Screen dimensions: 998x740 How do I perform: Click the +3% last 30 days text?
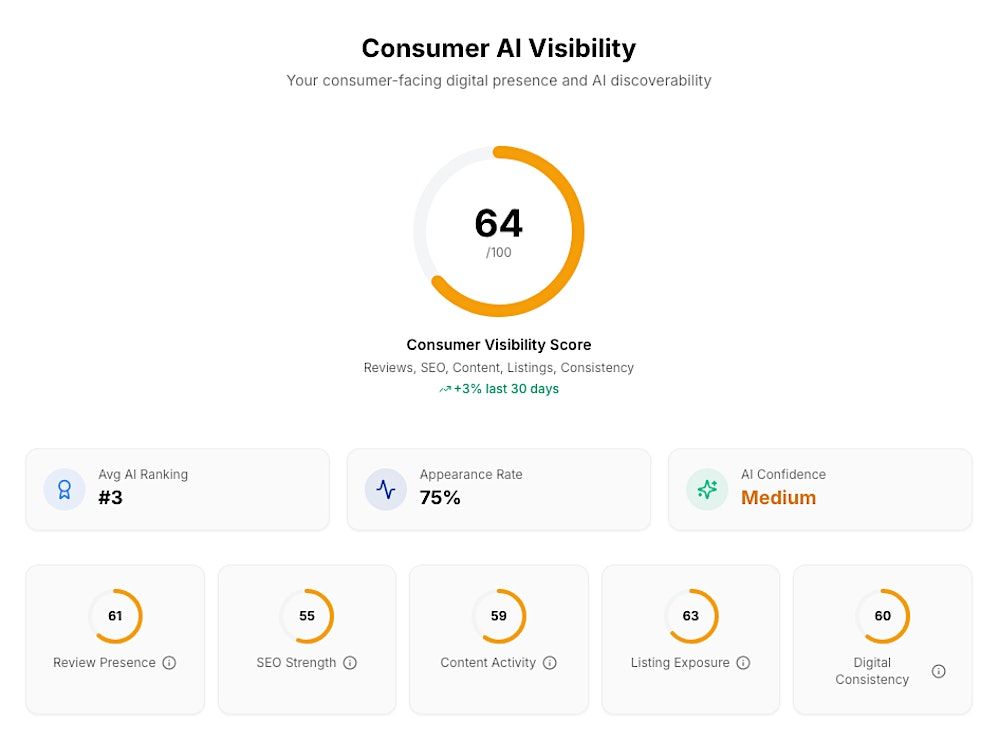[x=506, y=389]
